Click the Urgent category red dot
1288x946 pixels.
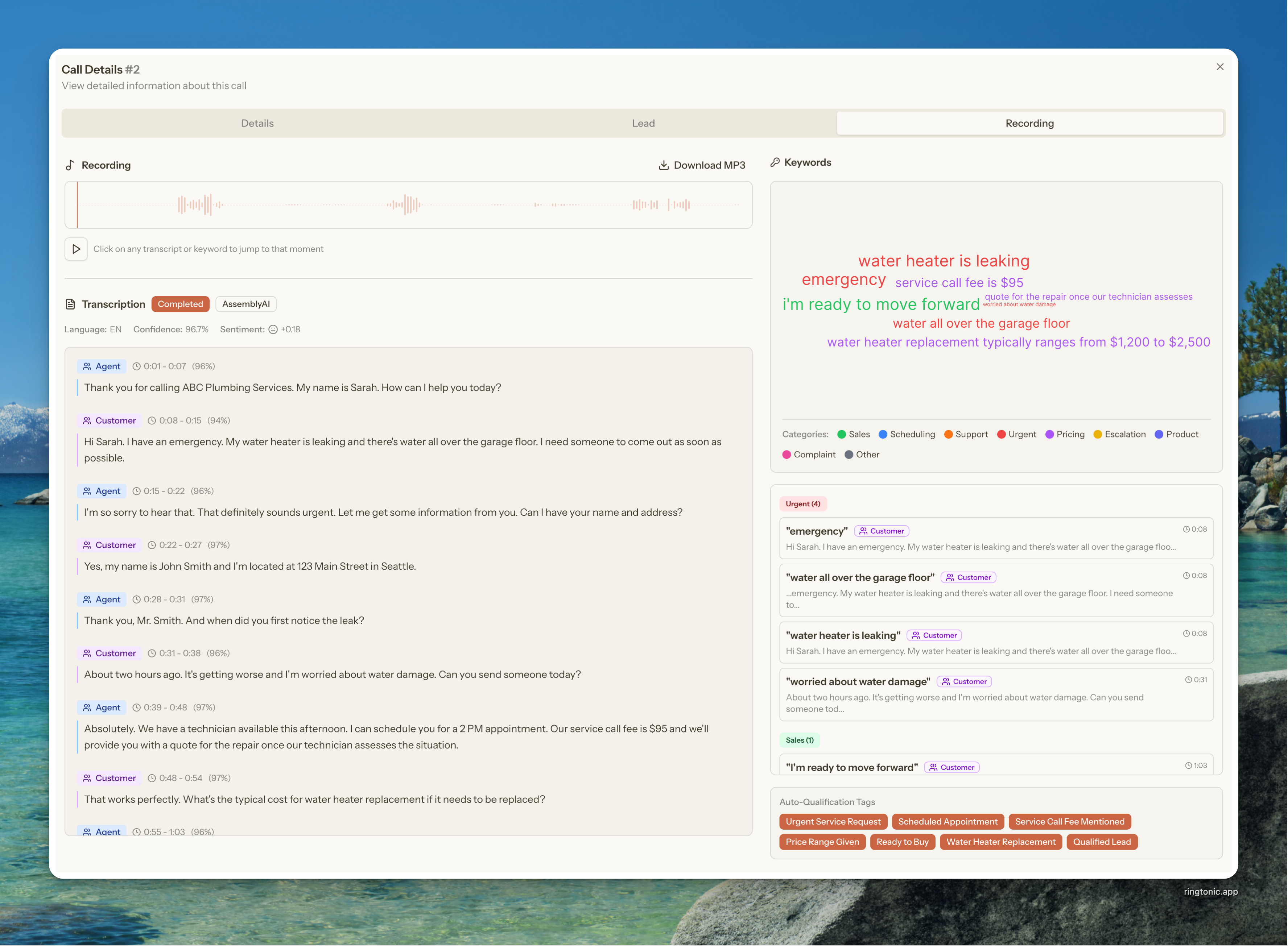coord(1002,435)
